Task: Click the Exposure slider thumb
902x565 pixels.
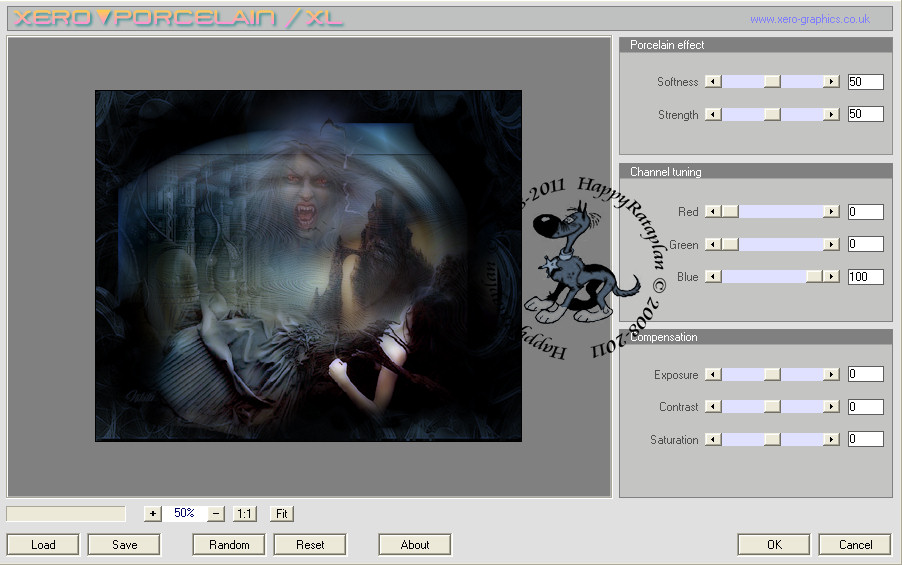Action: (773, 375)
